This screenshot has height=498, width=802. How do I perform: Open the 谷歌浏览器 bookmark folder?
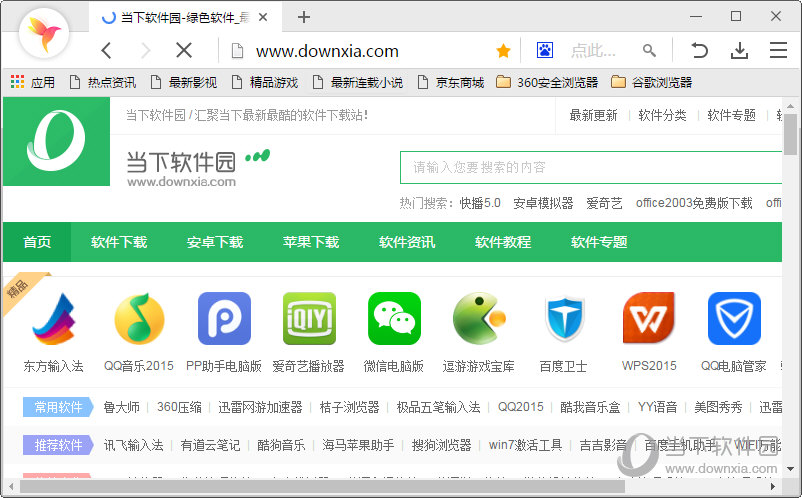652,82
